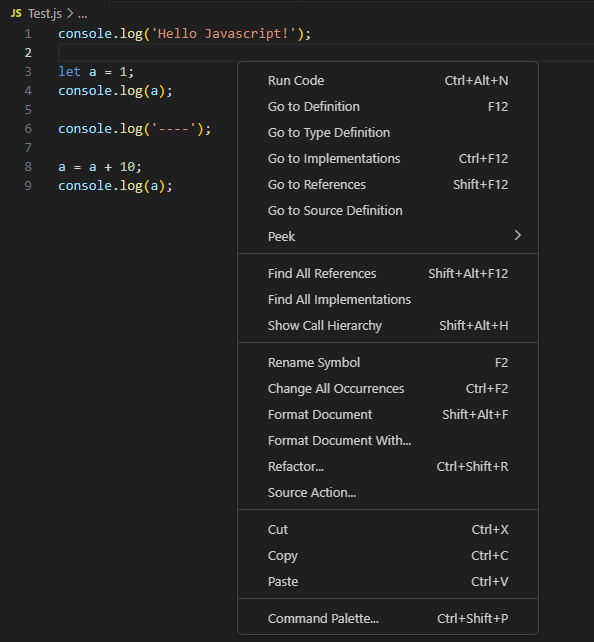
Task: Choose Source Action... entry
Action: coord(388,493)
